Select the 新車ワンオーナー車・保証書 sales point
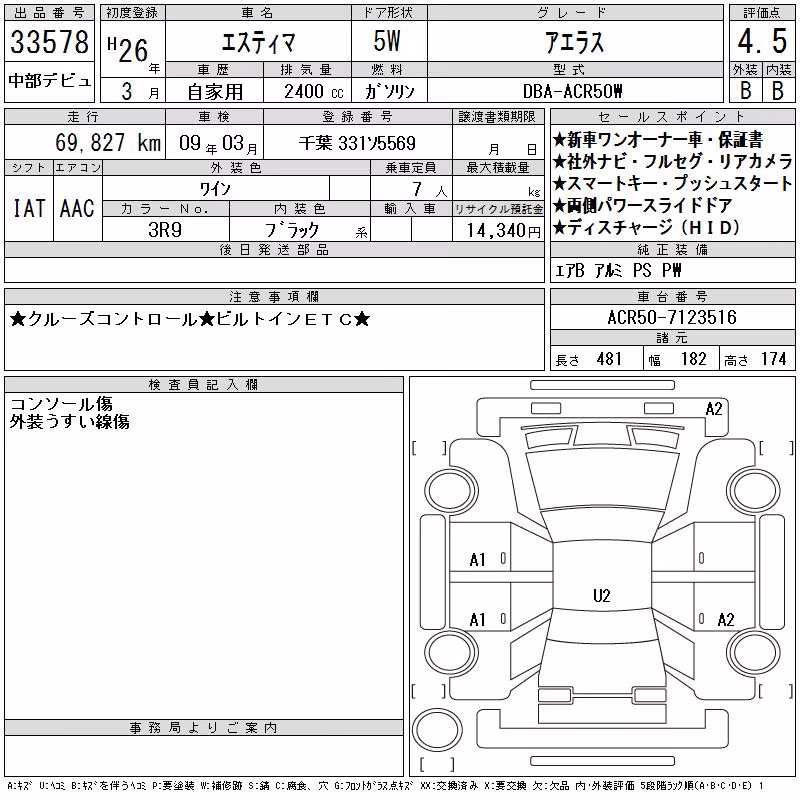This screenshot has height=800, width=800. click(x=658, y=140)
